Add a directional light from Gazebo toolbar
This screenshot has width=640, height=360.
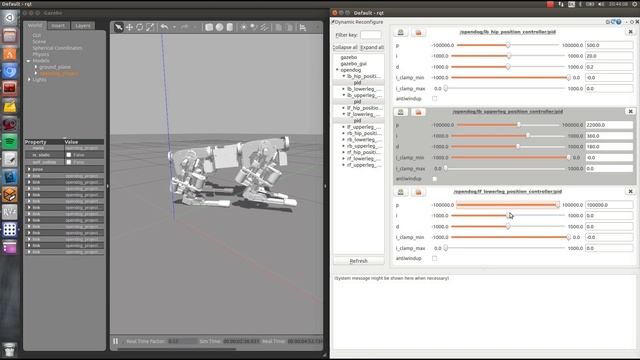point(264,27)
